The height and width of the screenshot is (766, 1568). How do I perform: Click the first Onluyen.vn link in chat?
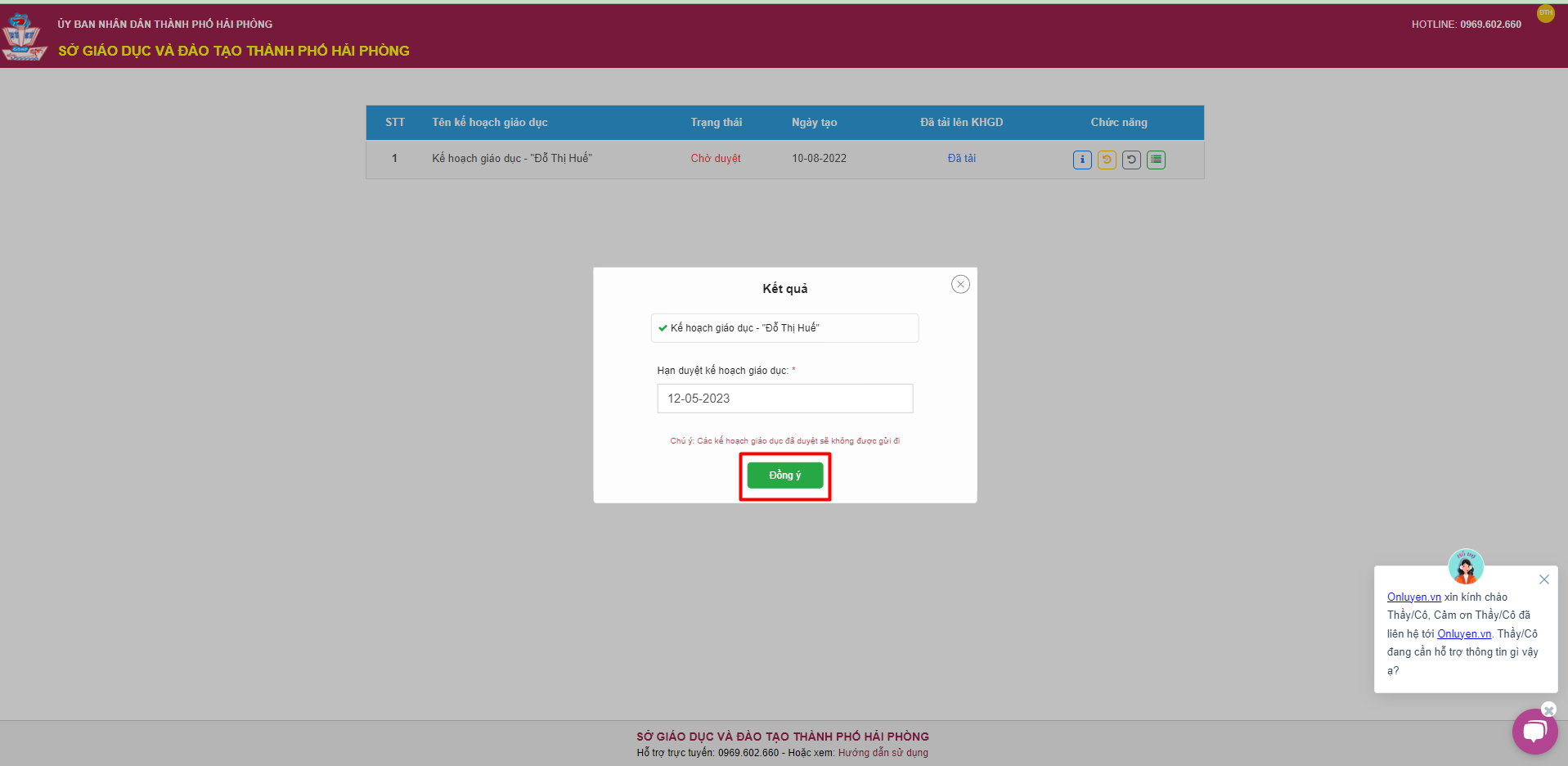click(1413, 597)
